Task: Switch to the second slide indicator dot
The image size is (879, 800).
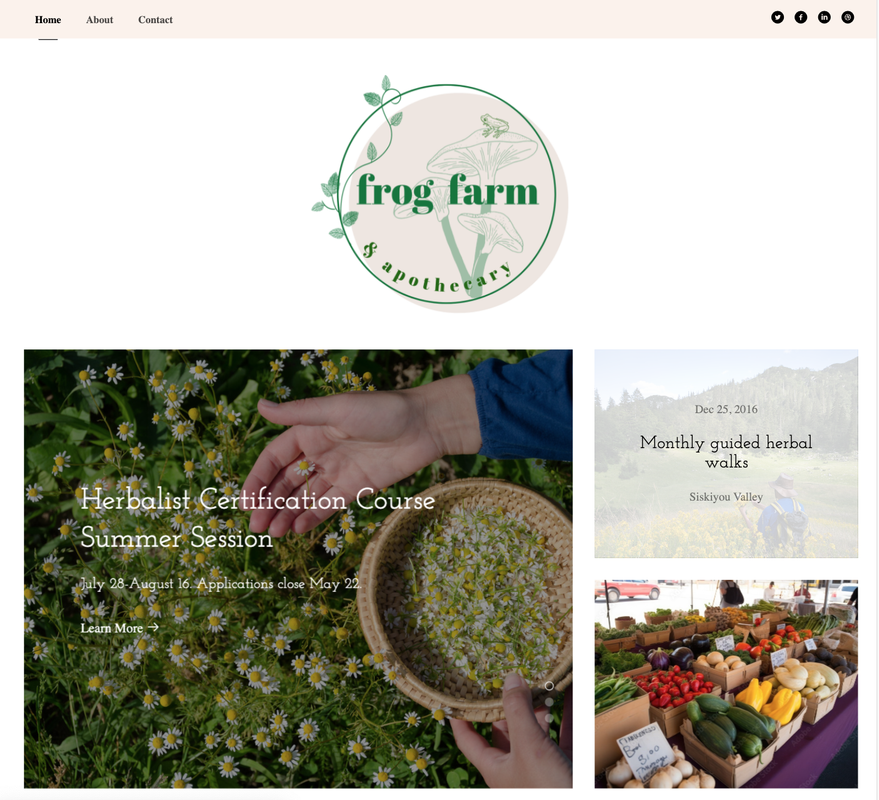Action: tap(549, 702)
